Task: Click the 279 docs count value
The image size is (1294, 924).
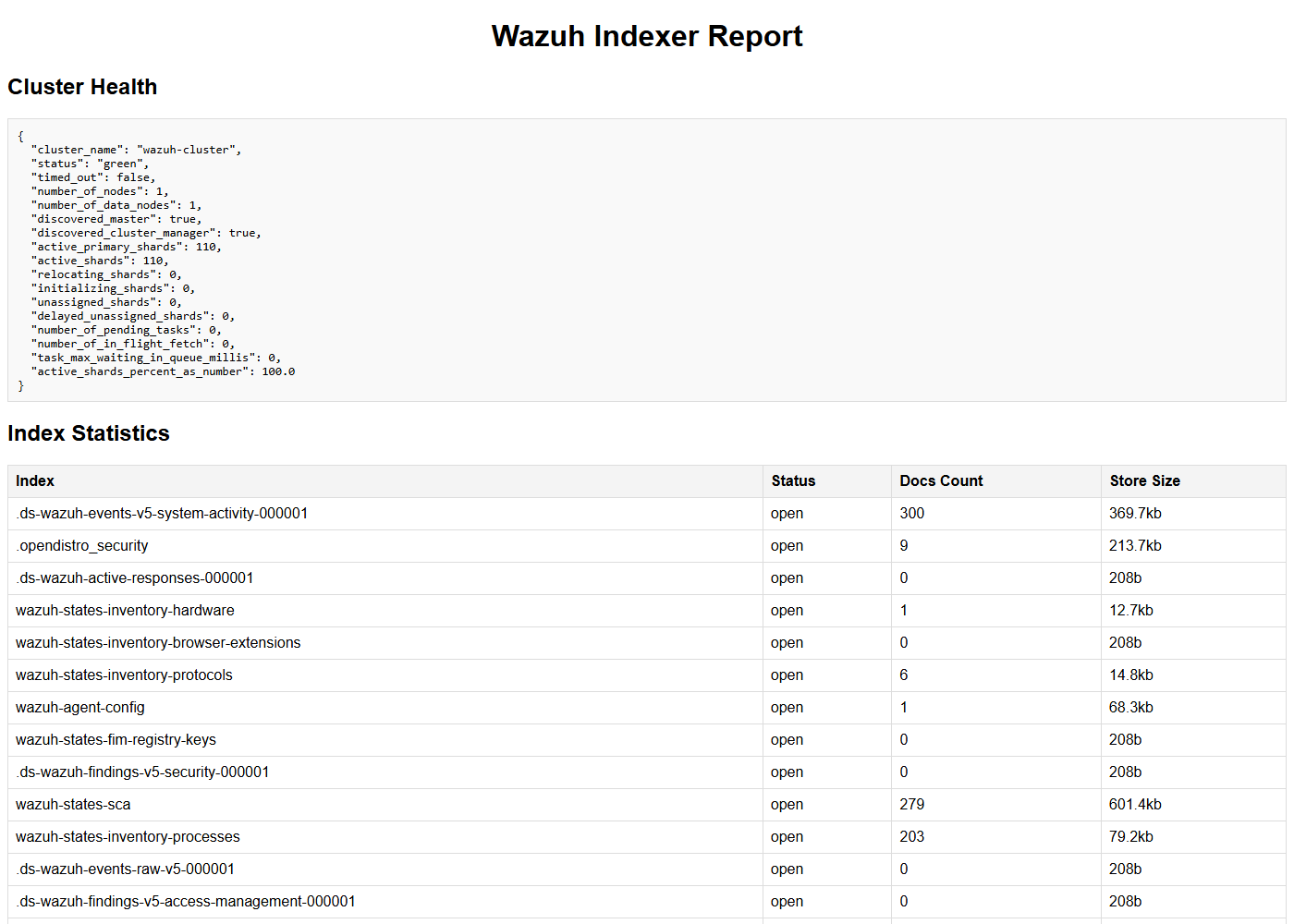Action: click(x=912, y=805)
